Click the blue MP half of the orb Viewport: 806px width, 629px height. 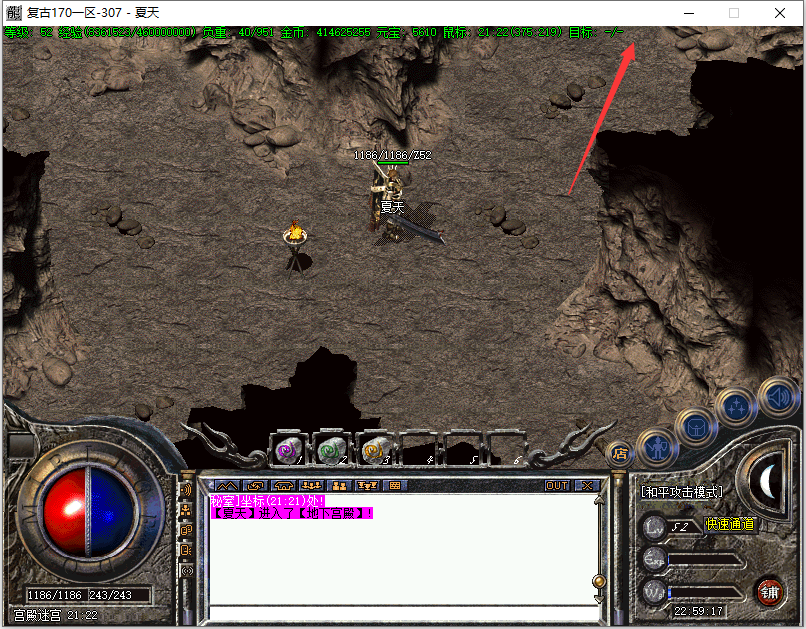[112, 512]
